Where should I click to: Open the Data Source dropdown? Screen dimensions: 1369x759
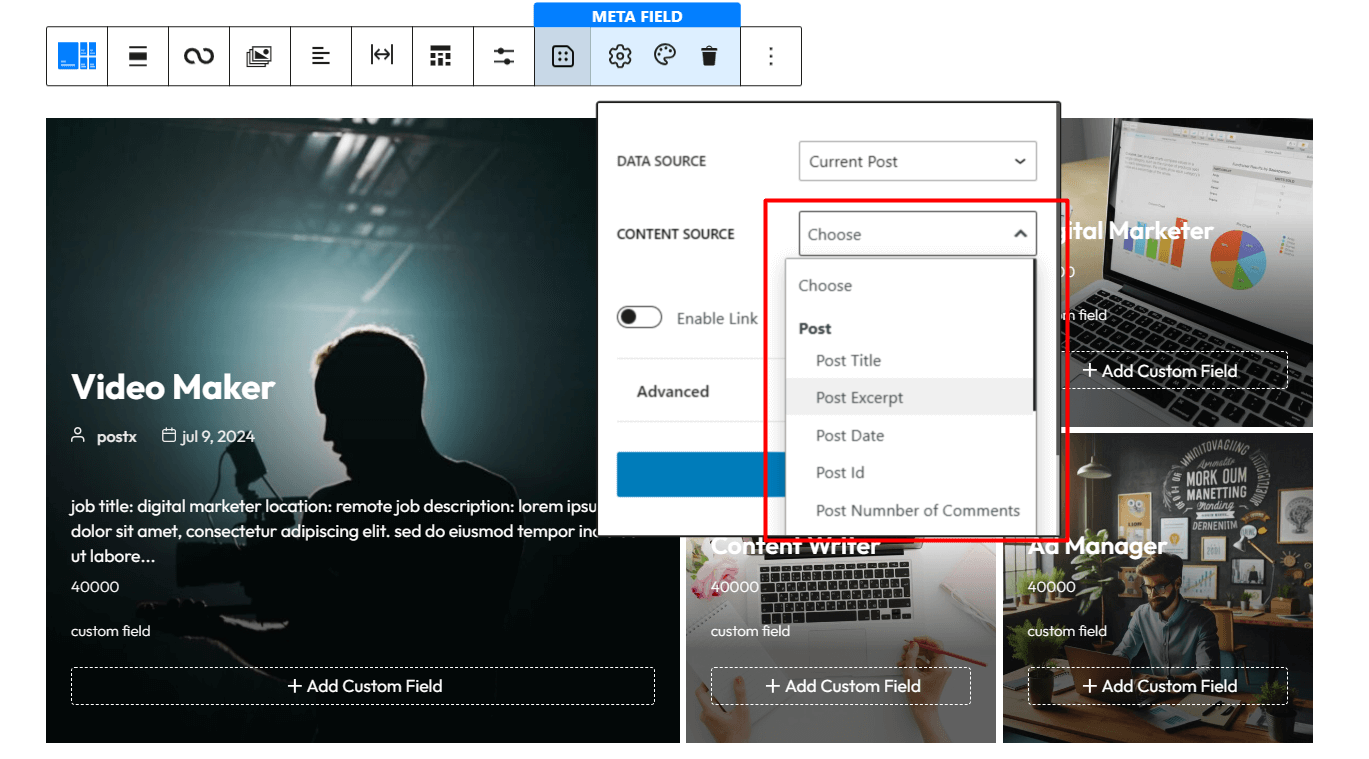(x=916, y=161)
